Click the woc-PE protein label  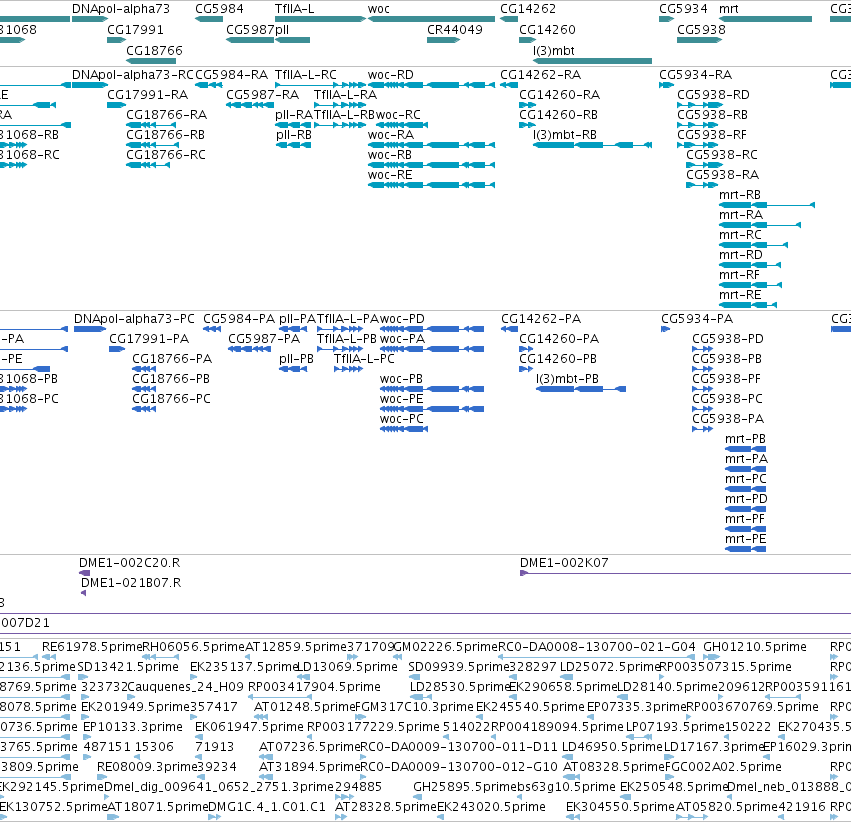[x=401, y=399]
